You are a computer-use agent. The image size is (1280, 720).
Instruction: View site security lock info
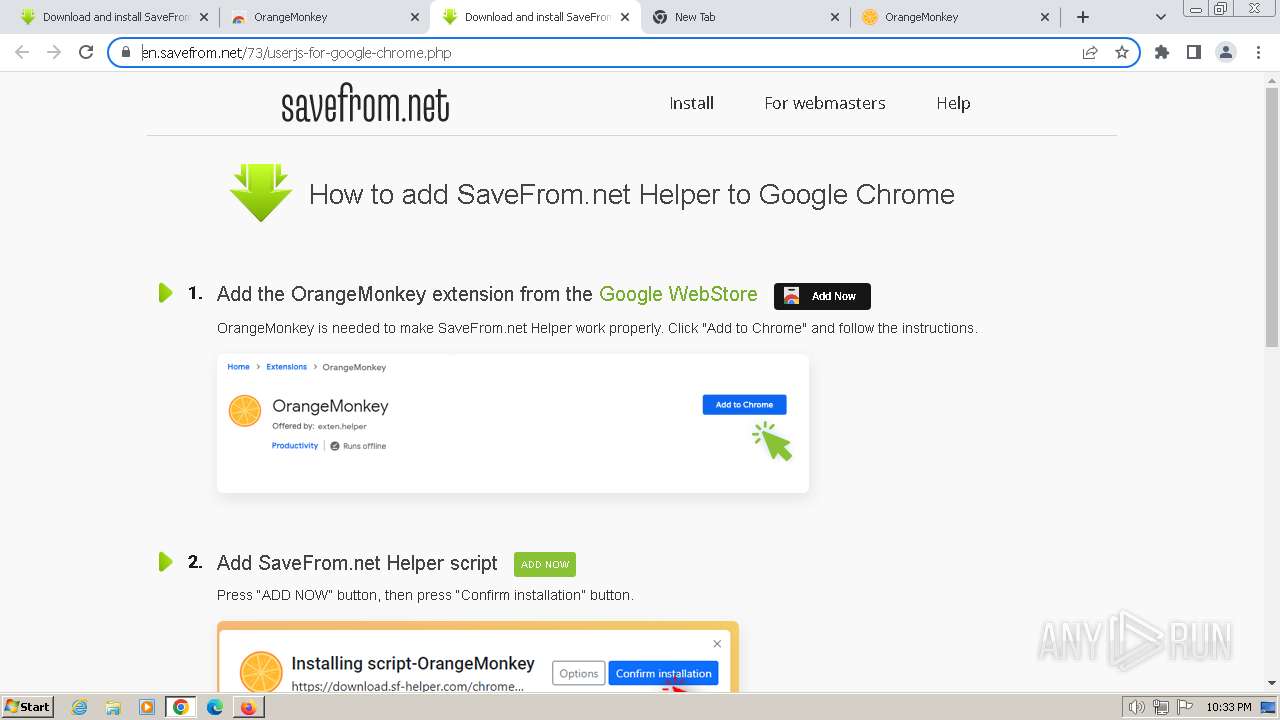[126, 52]
